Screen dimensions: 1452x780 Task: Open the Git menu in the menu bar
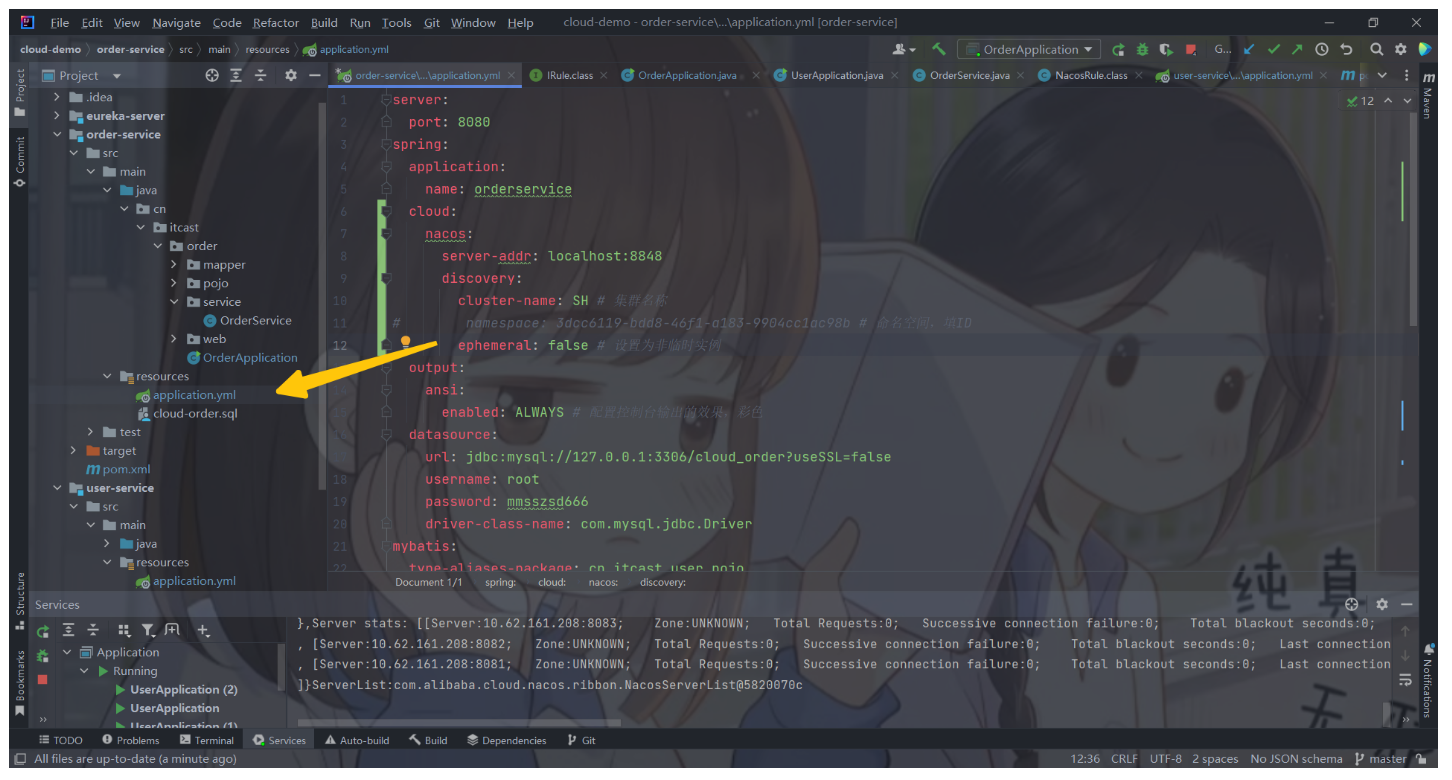pos(431,22)
